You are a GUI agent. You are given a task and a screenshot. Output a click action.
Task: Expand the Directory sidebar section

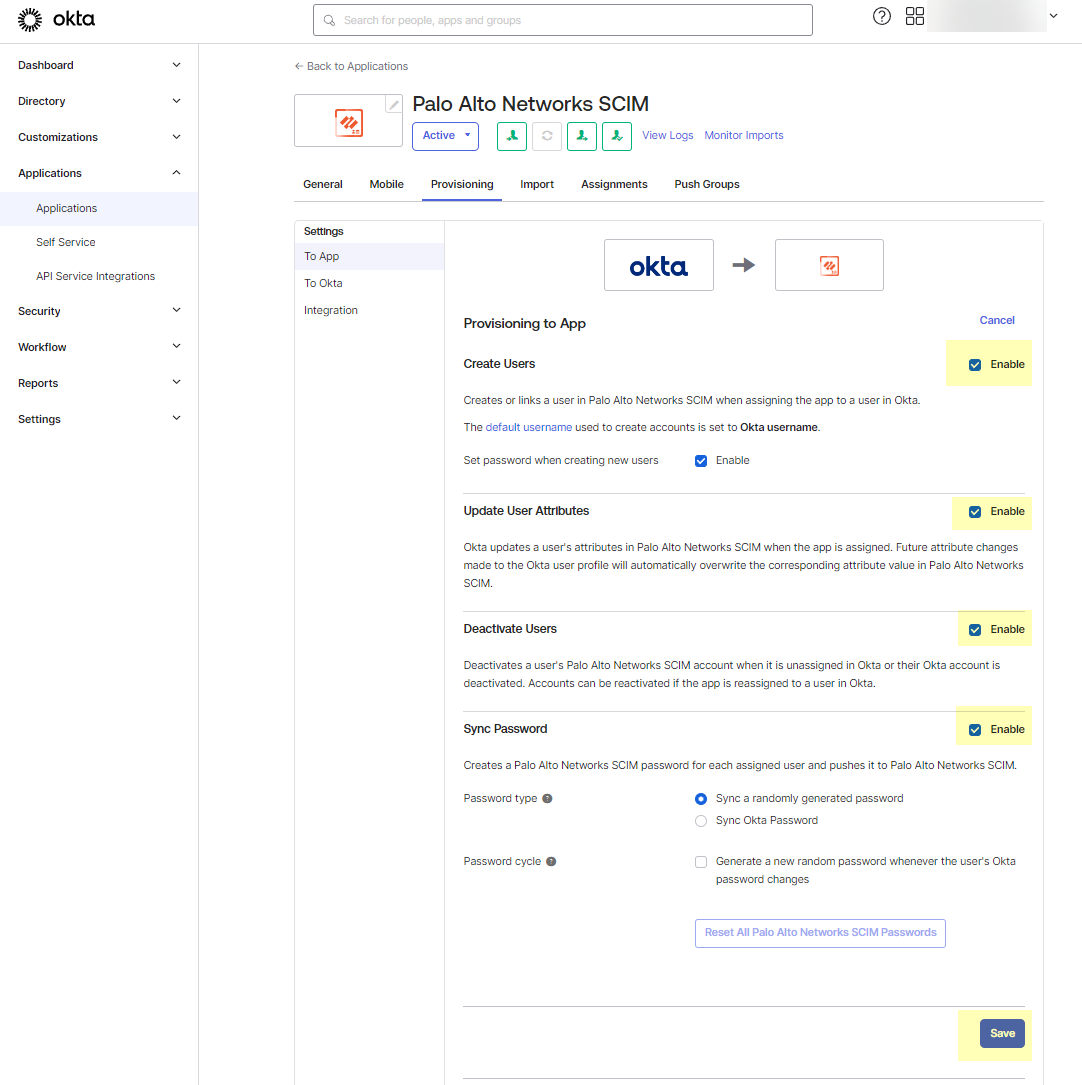coord(99,101)
